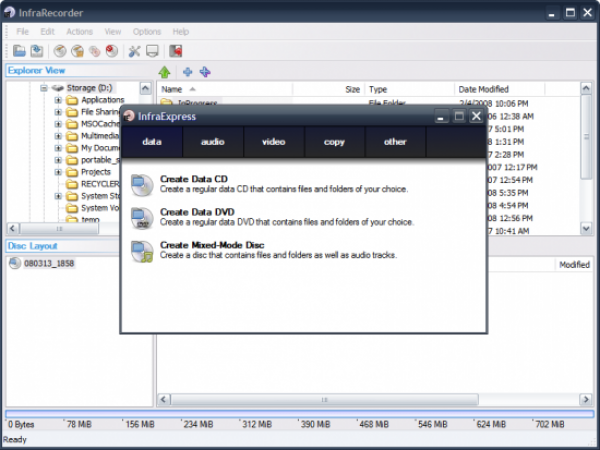This screenshot has height=450, width=600.
Task: Go up one folder with green arrow
Action: point(165,72)
